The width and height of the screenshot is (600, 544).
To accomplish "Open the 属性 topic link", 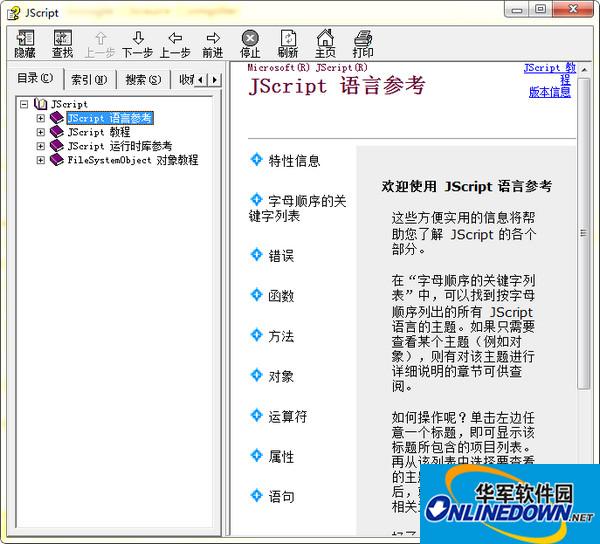I will (281, 456).
